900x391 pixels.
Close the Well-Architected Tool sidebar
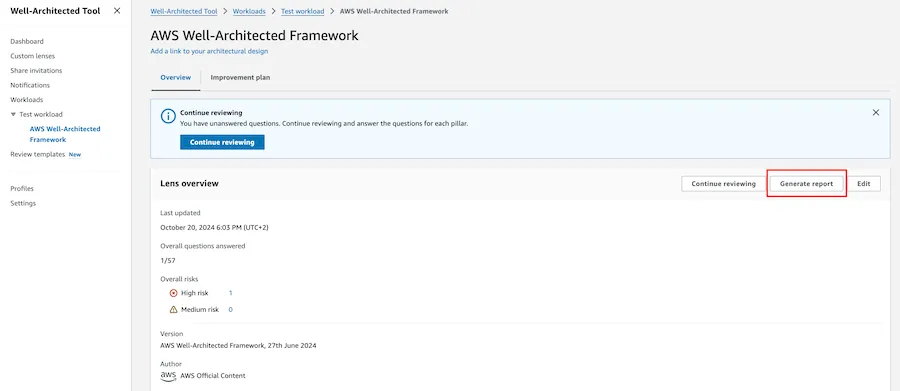click(x=117, y=11)
